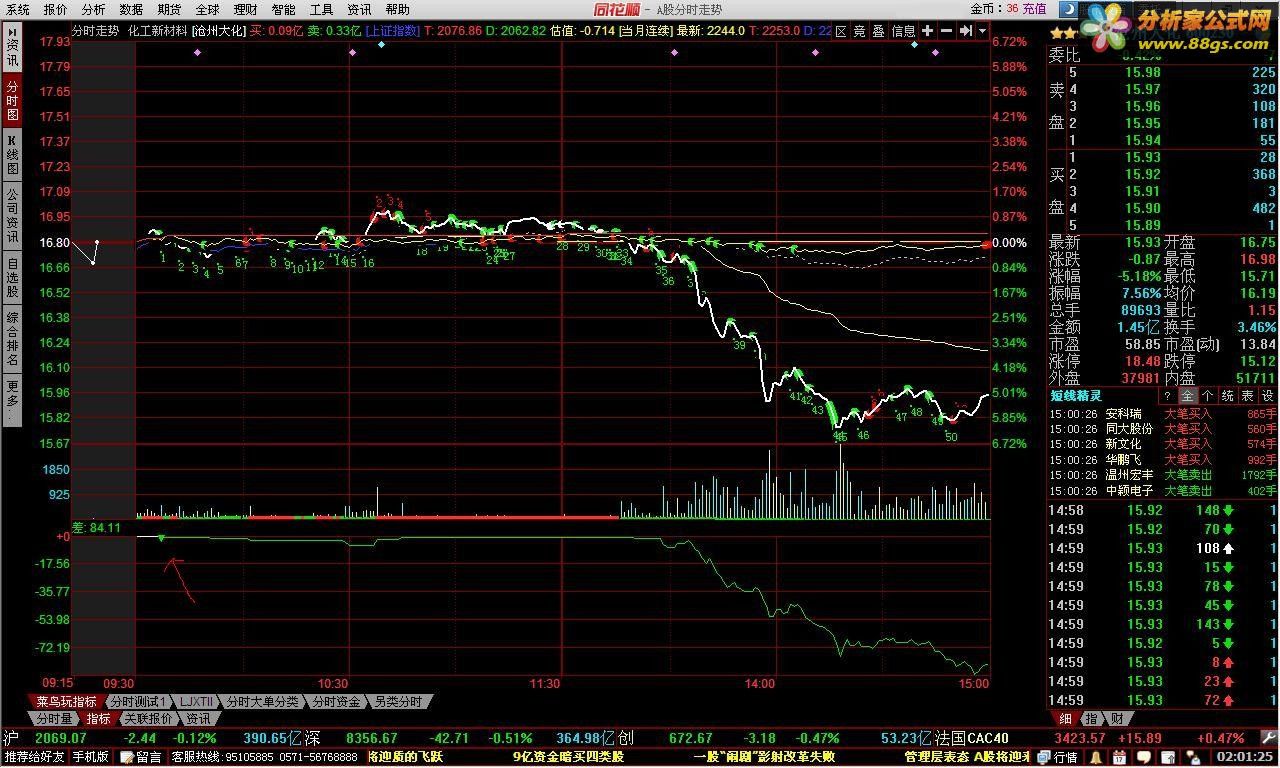Viewport: 1280px width, 768px height.
Task: Click the 温州宏丰 alert row
Action: pos(1162,475)
